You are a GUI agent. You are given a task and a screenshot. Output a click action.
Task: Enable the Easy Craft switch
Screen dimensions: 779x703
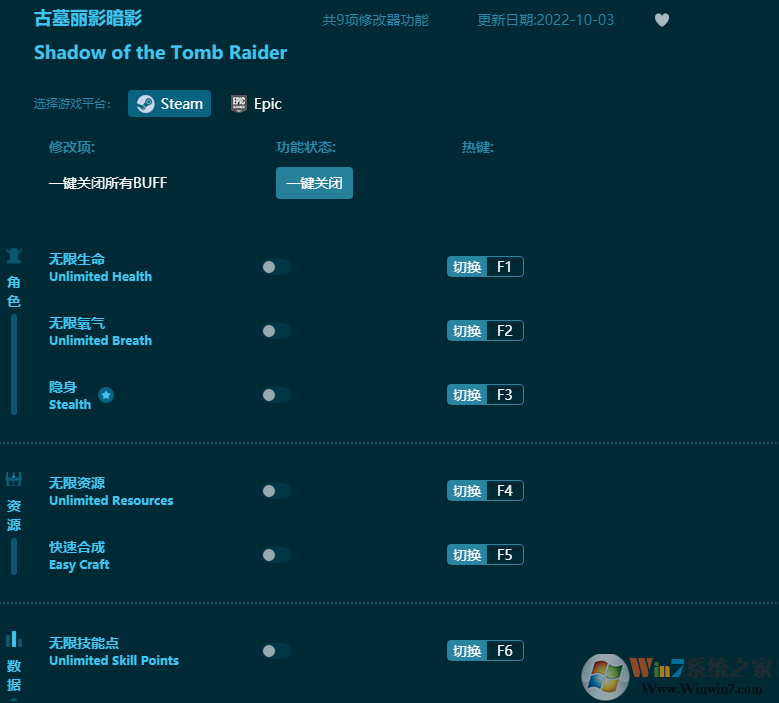point(276,555)
